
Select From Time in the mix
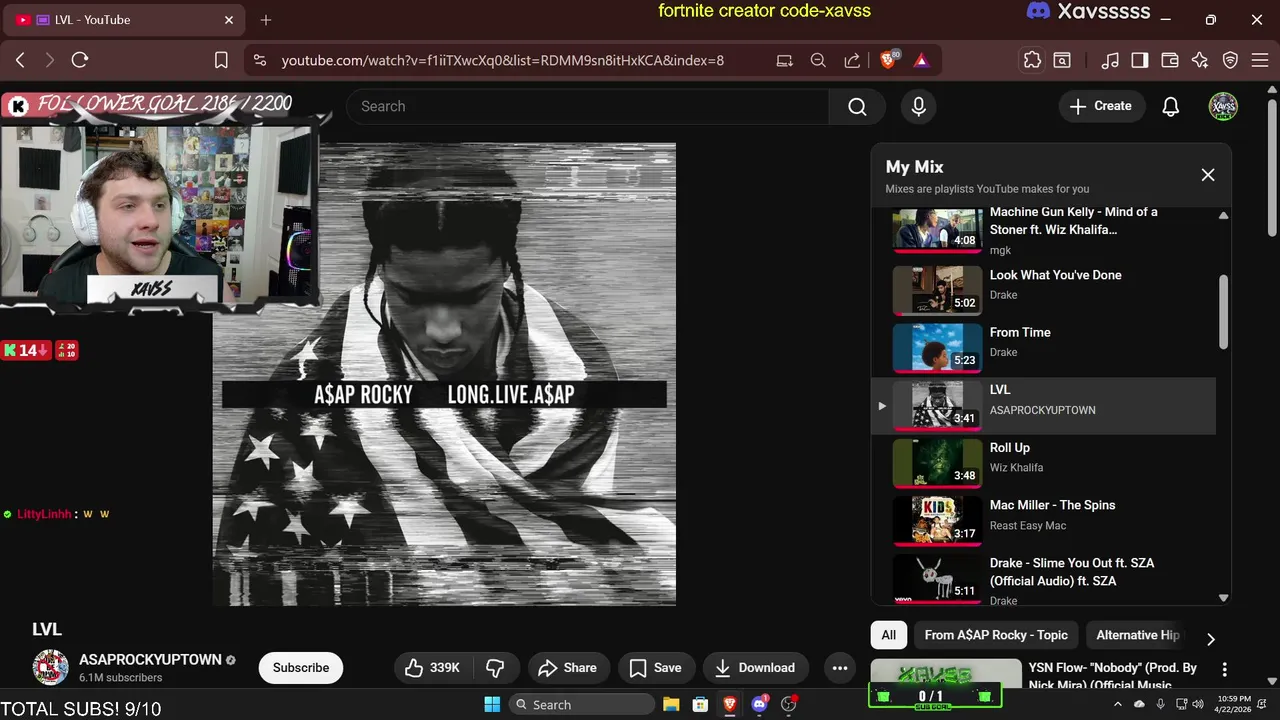1043,347
